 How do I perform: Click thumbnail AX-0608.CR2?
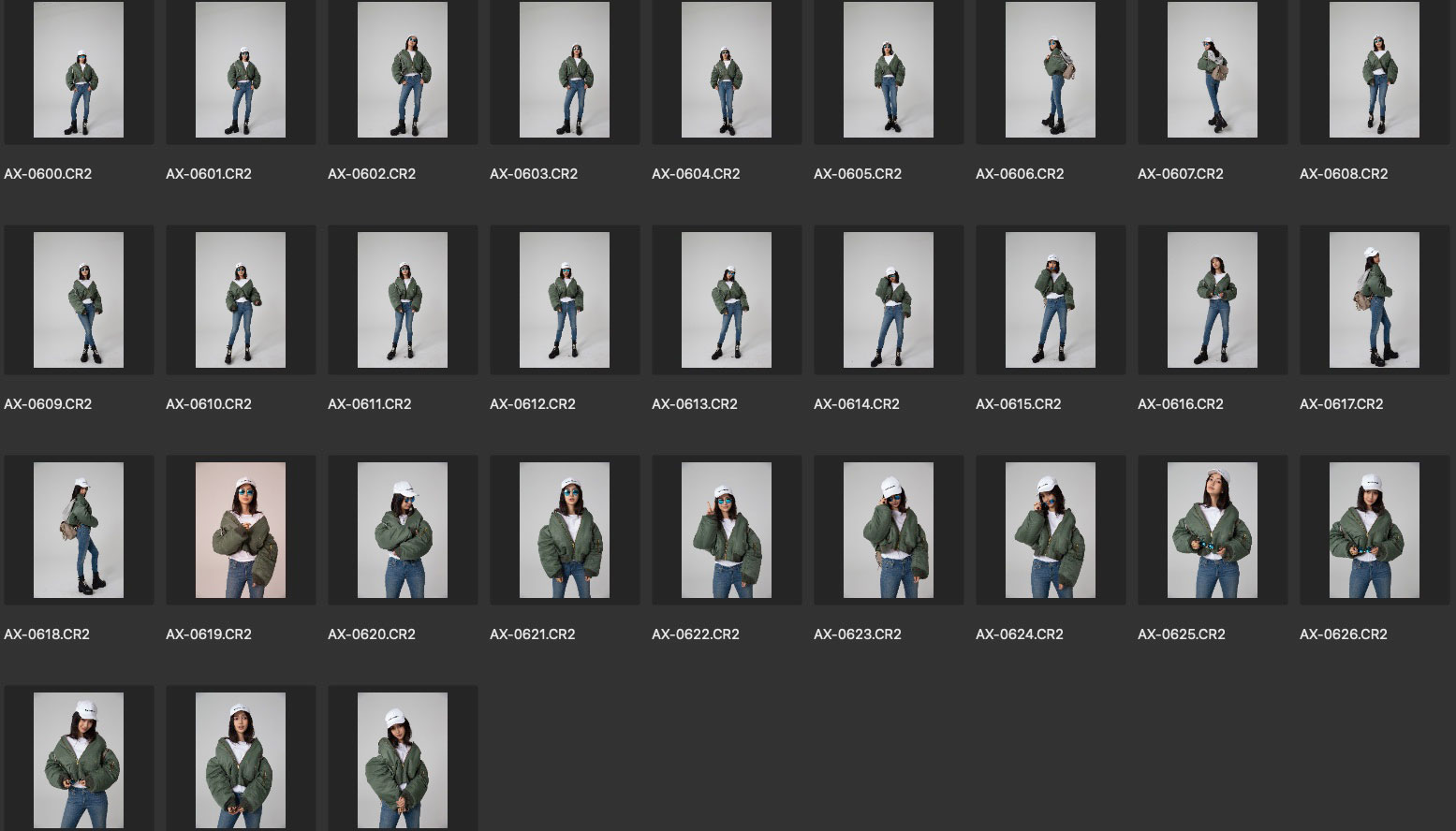pos(1375,70)
